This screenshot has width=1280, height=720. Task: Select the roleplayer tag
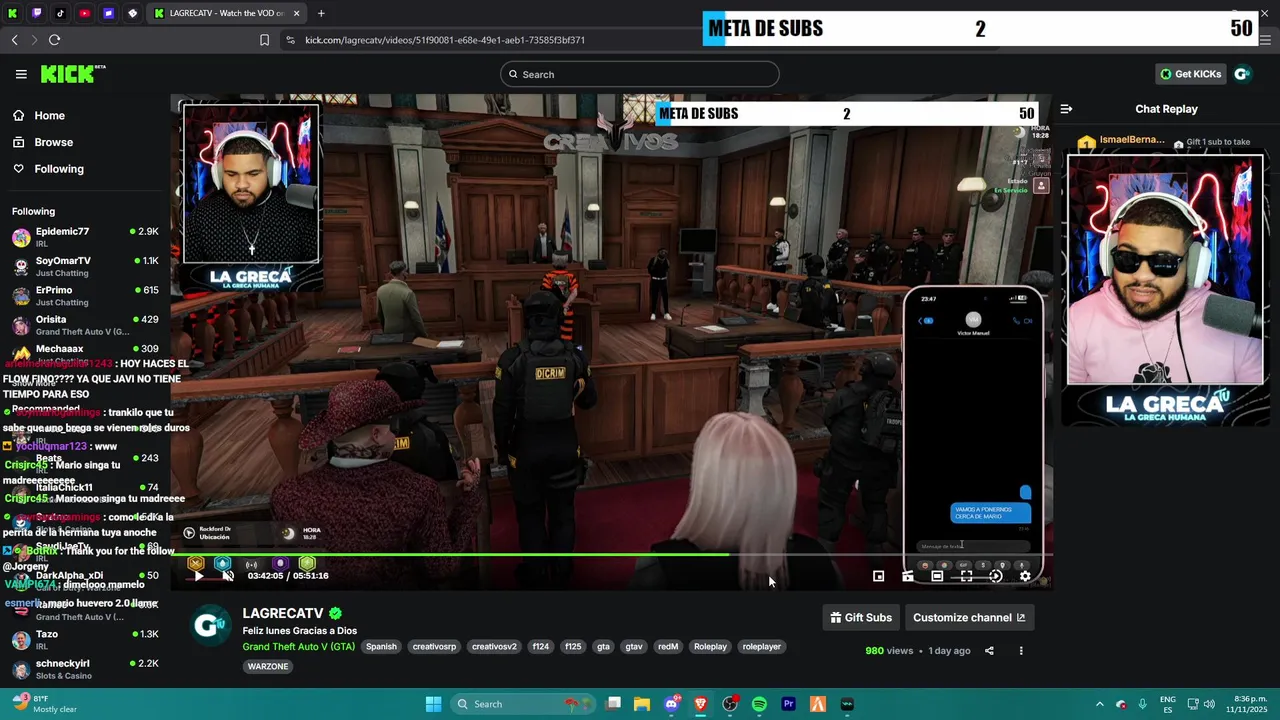pyautogui.click(x=761, y=647)
